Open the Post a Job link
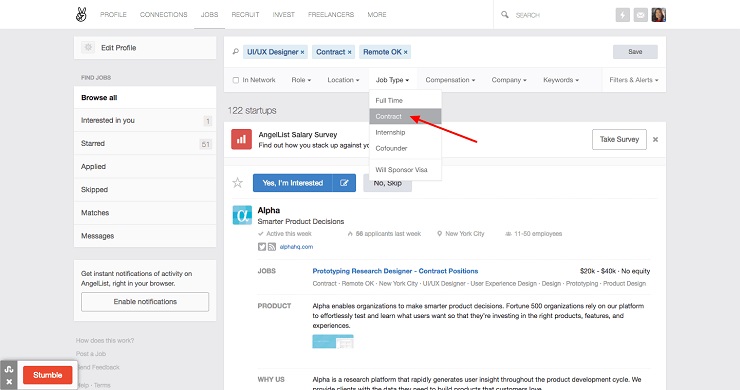The height and width of the screenshot is (390, 740). point(91,354)
